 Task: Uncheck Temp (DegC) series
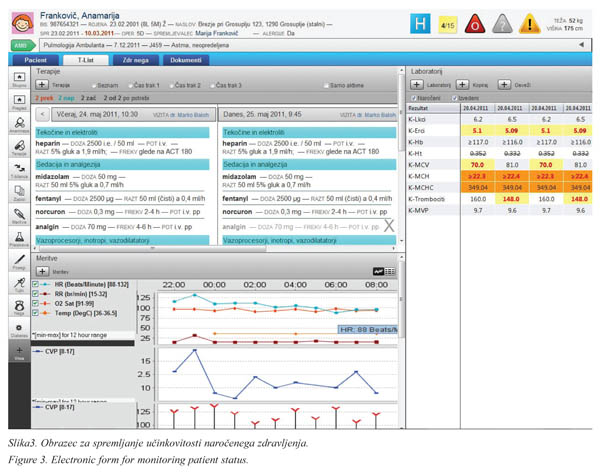pos(35,313)
